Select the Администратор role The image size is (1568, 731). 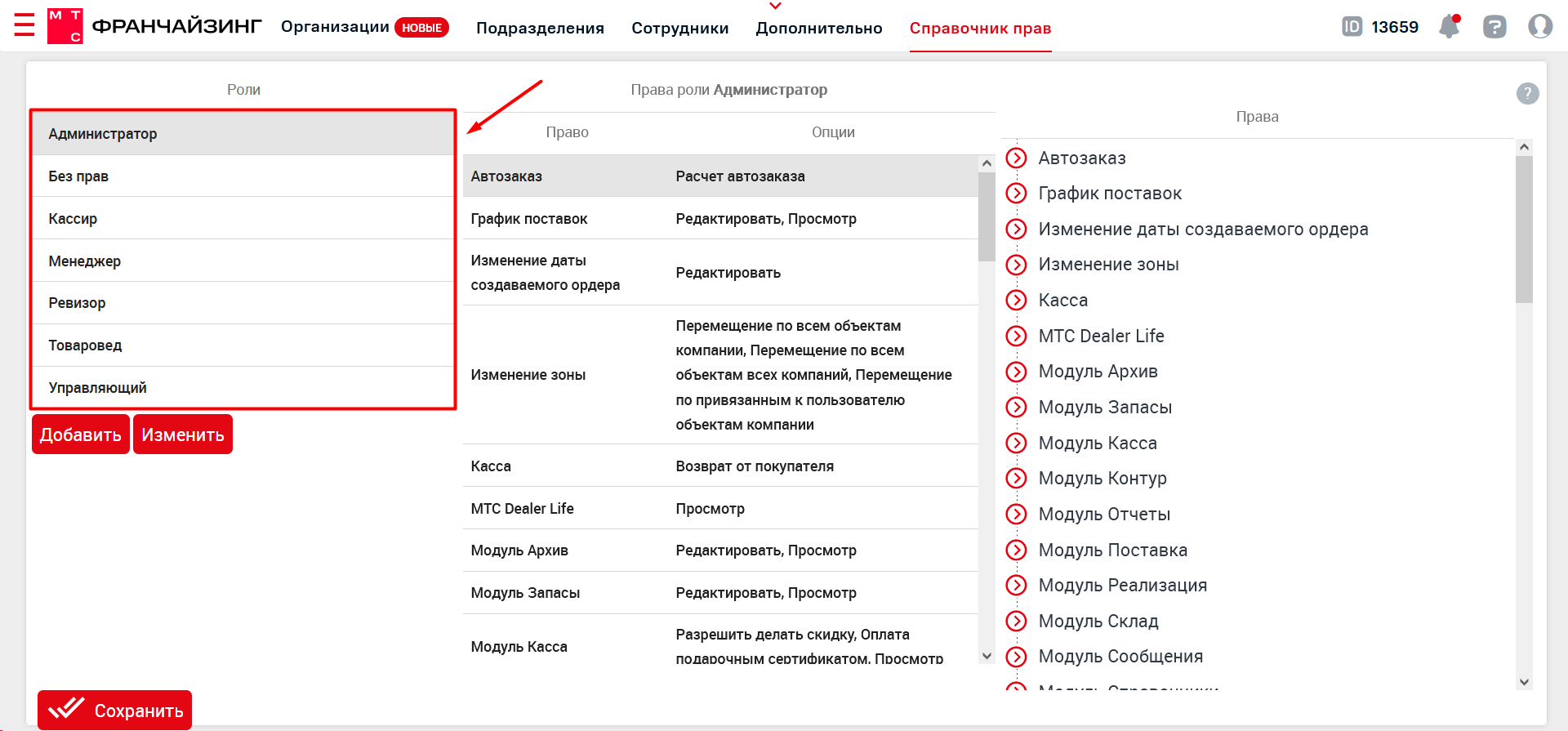pyautogui.click(x=243, y=134)
